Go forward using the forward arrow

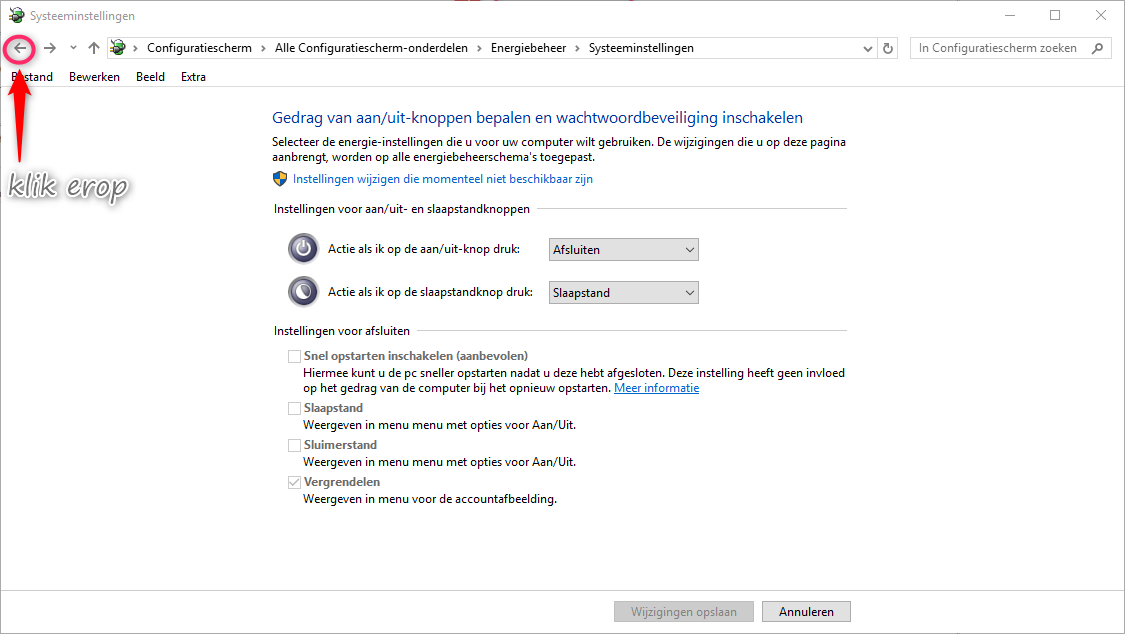click(x=50, y=48)
